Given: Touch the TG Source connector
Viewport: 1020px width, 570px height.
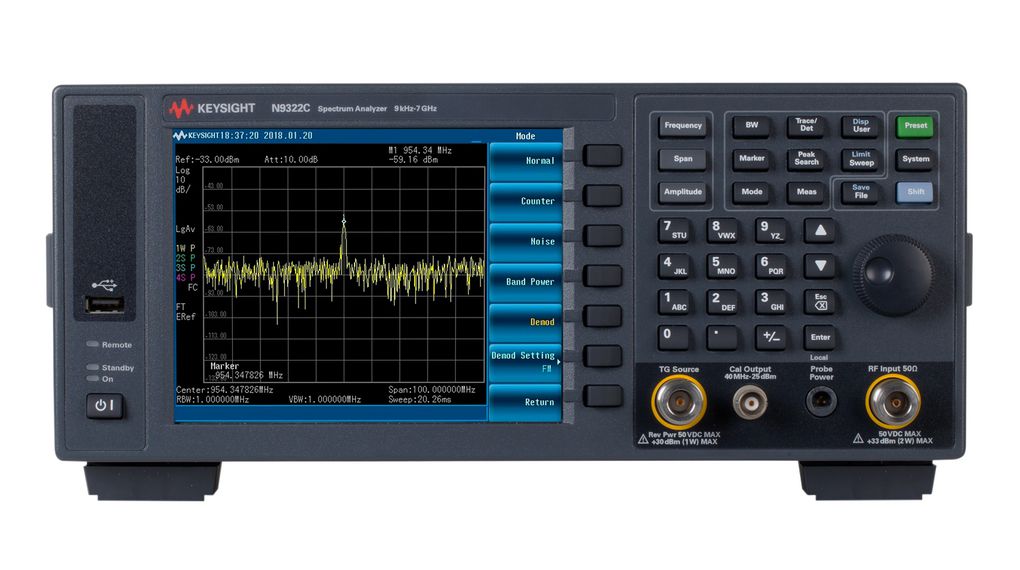Looking at the screenshot, I should pyautogui.click(x=680, y=401).
